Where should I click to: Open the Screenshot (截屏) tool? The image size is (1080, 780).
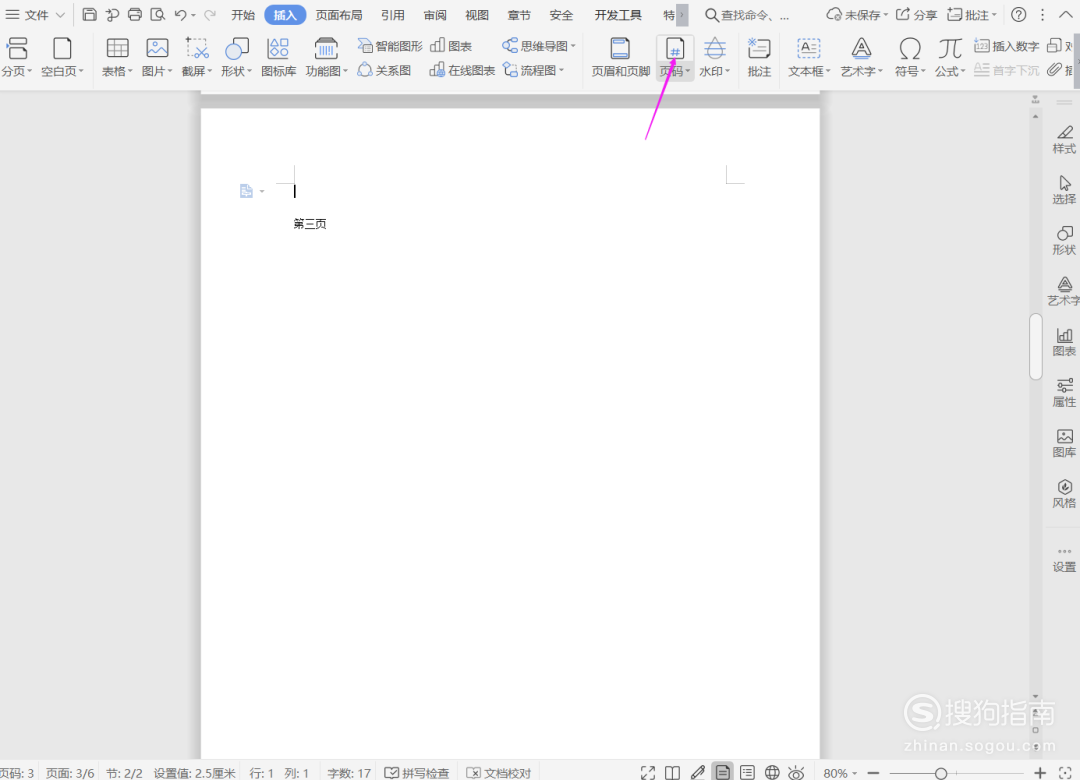point(197,57)
